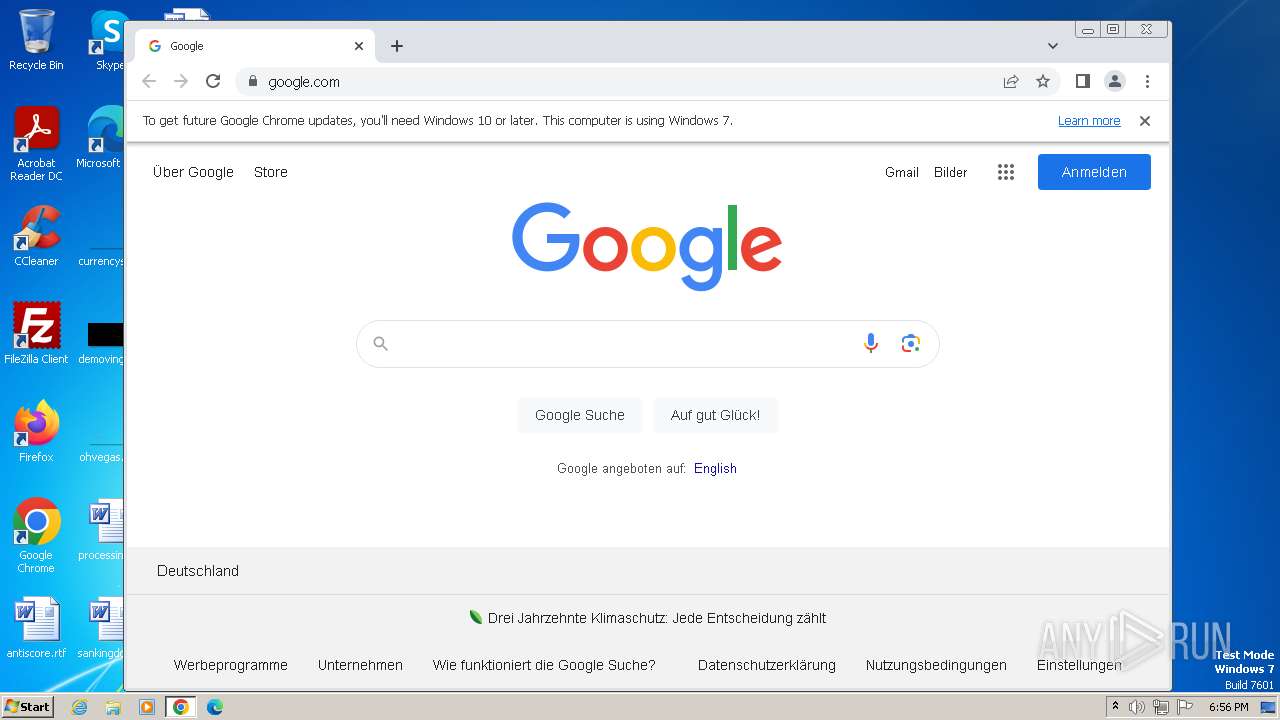This screenshot has height=720, width=1280.
Task: Open the Werbeprogramme footer link
Action: pyautogui.click(x=231, y=665)
